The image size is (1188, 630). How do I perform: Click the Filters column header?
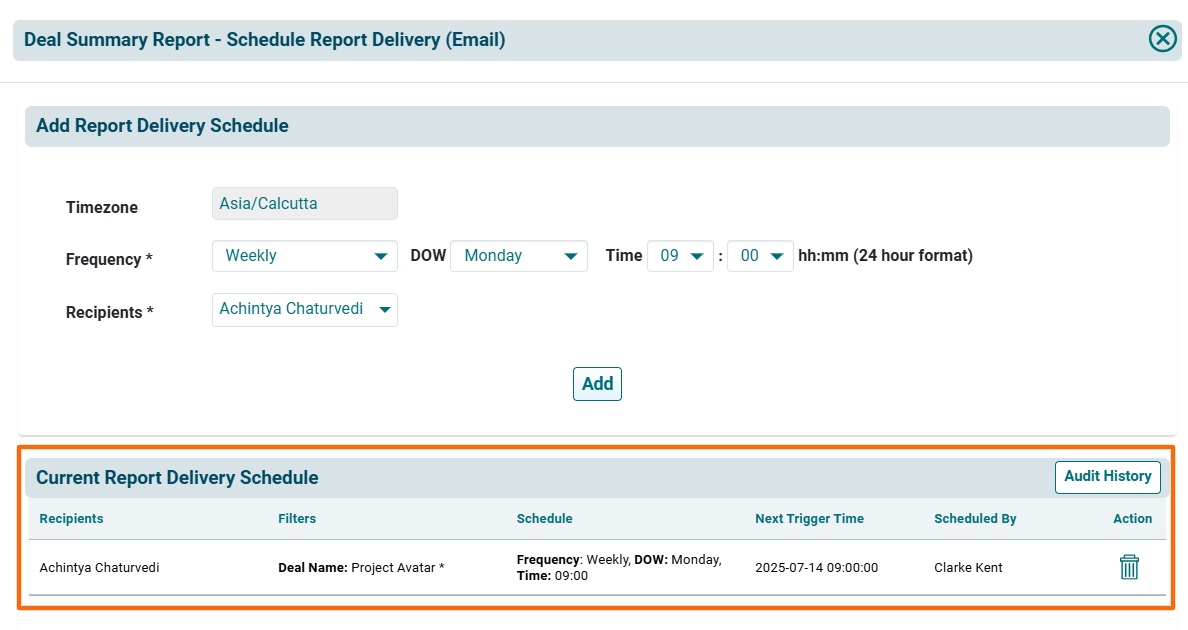pos(297,519)
